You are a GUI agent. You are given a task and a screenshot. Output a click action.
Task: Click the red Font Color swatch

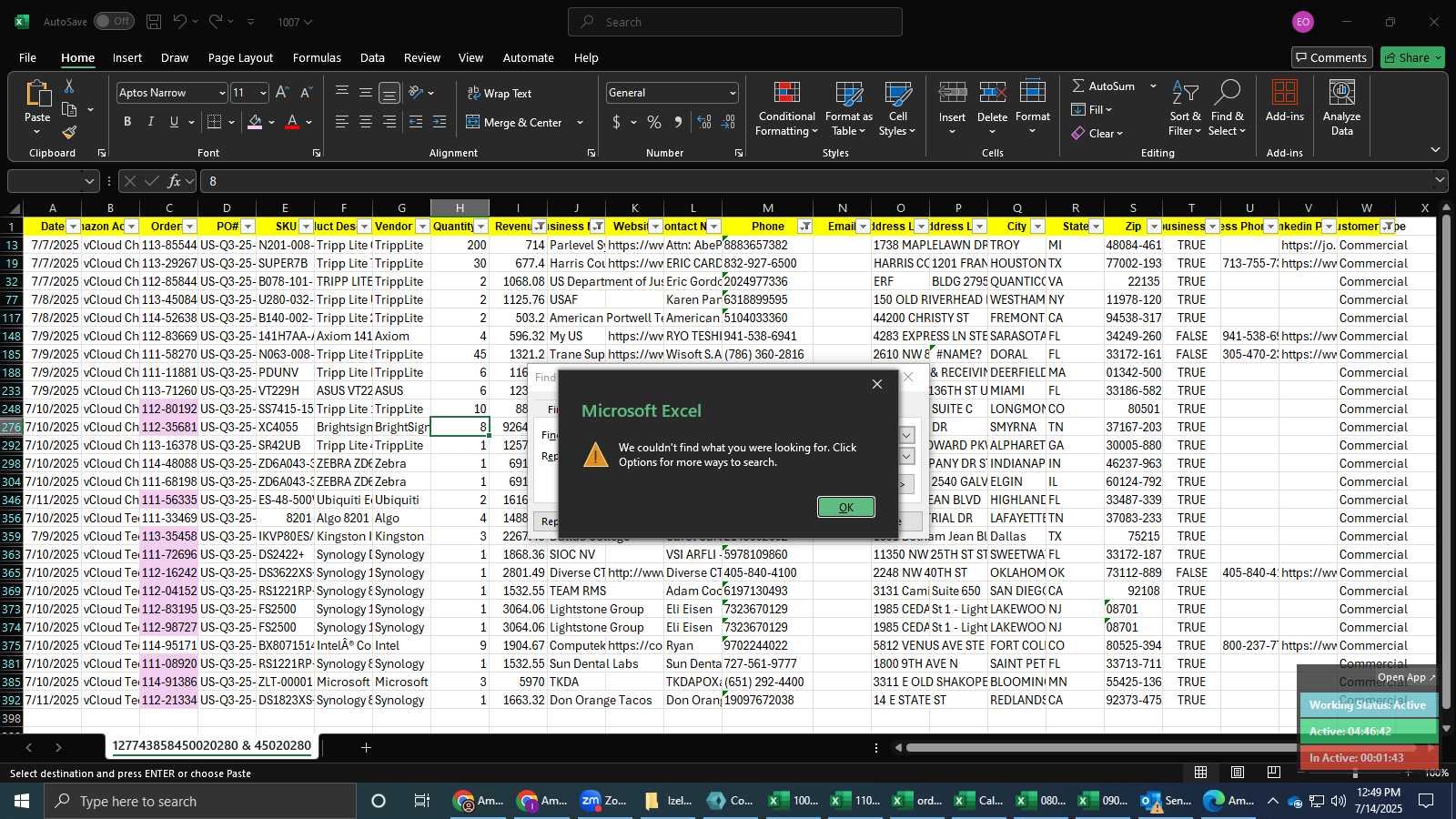pos(292,122)
